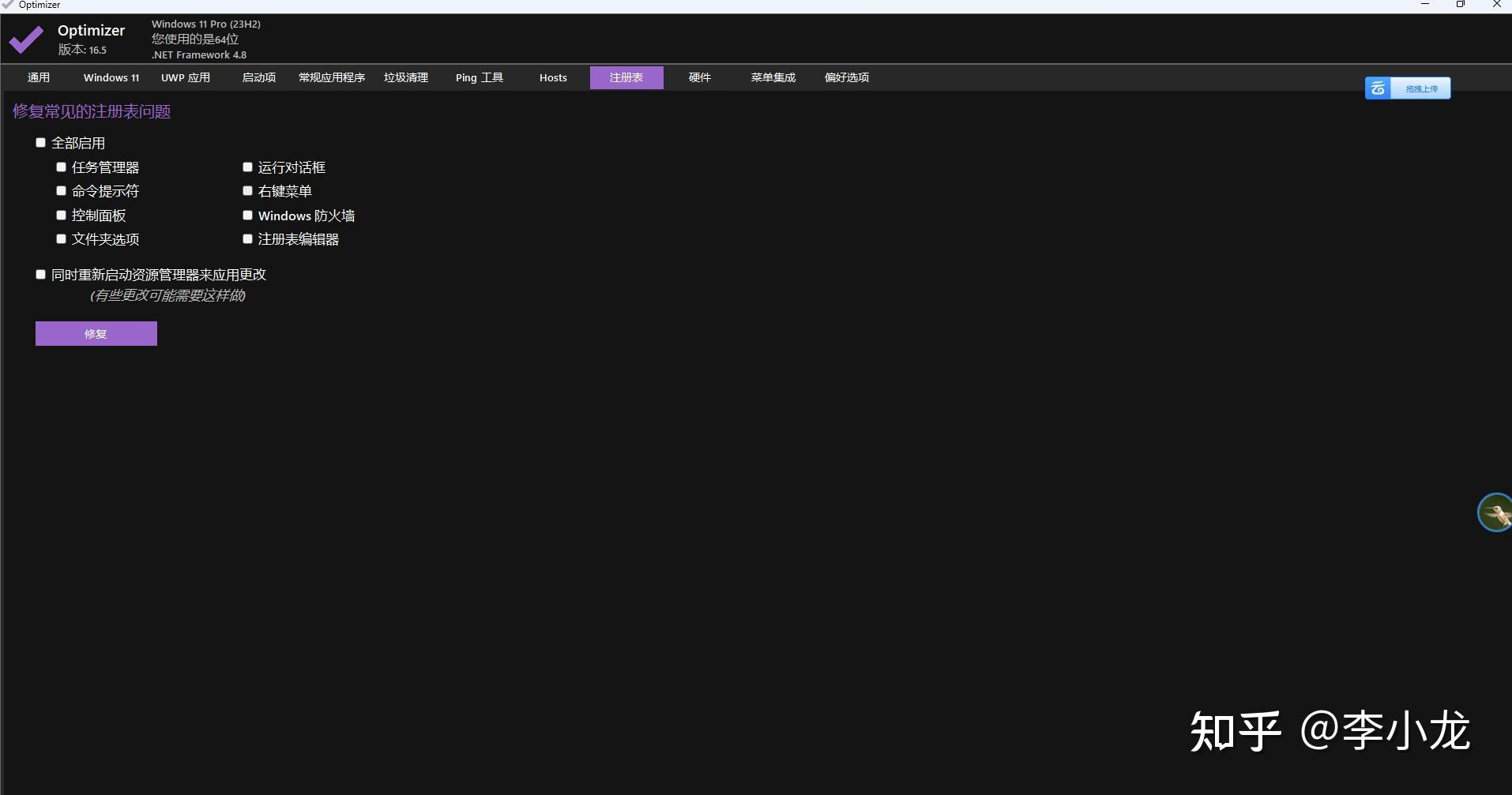Screen dimensions: 1512x795
Task: Check 文件夹选项 repair option
Action: (x=61, y=238)
